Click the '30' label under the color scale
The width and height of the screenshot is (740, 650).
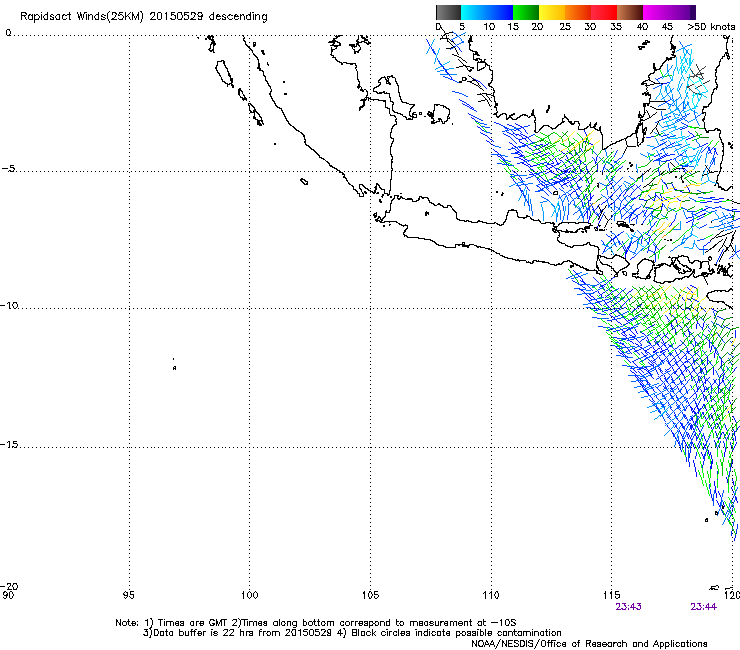point(590,27)
